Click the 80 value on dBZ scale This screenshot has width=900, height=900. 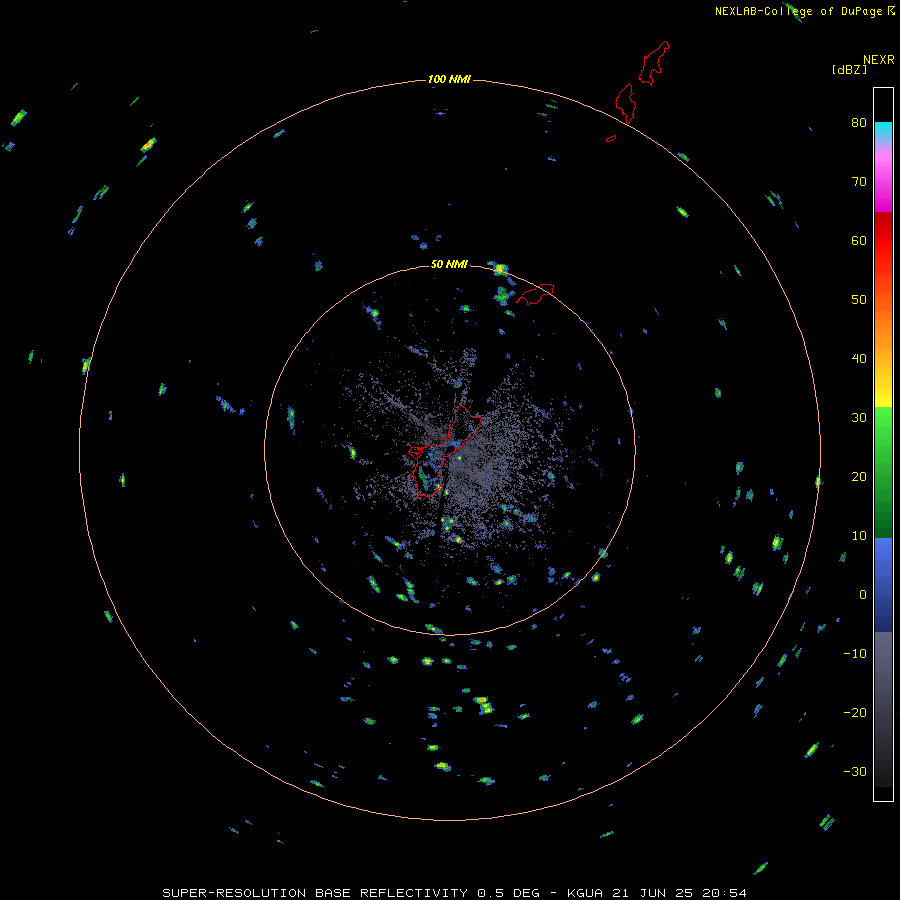[x=859, y=122]
